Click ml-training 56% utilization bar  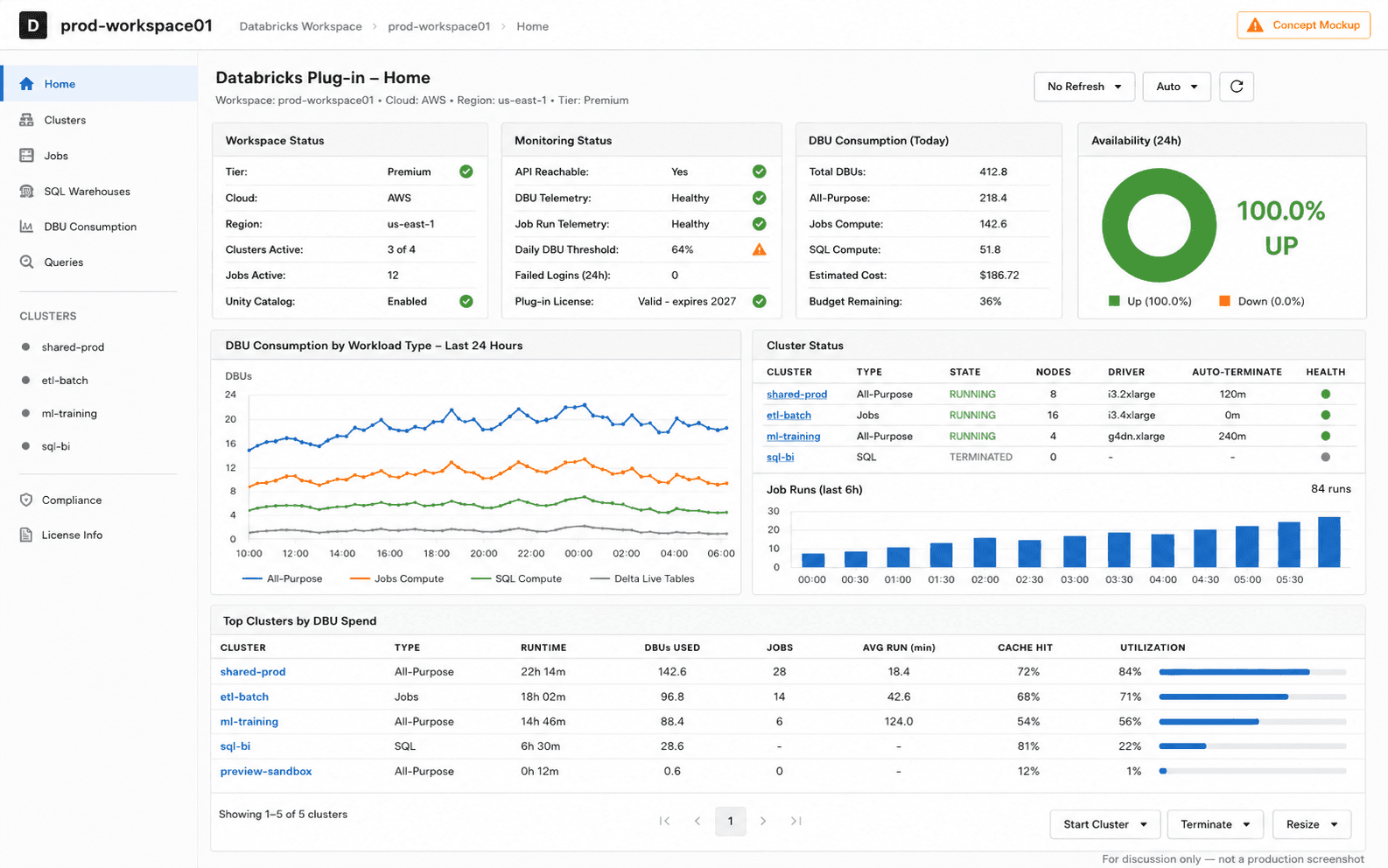(x=1252, y=722)
